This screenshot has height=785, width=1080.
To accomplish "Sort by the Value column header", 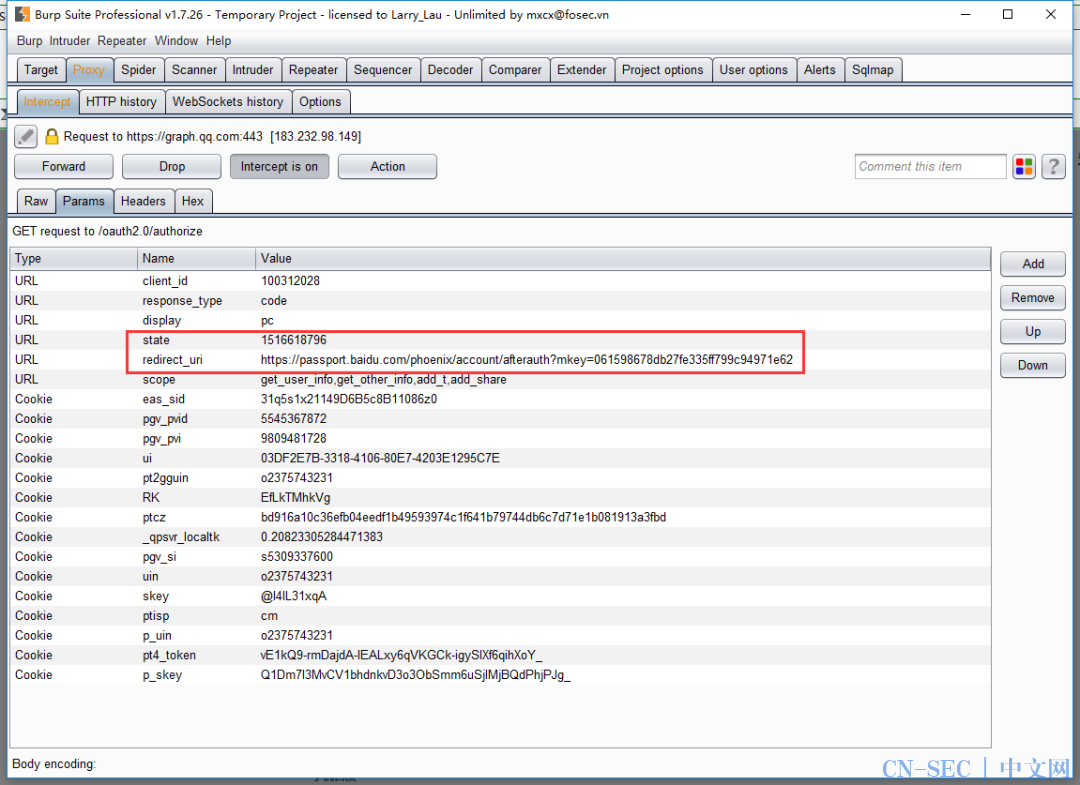I will 623,258.
